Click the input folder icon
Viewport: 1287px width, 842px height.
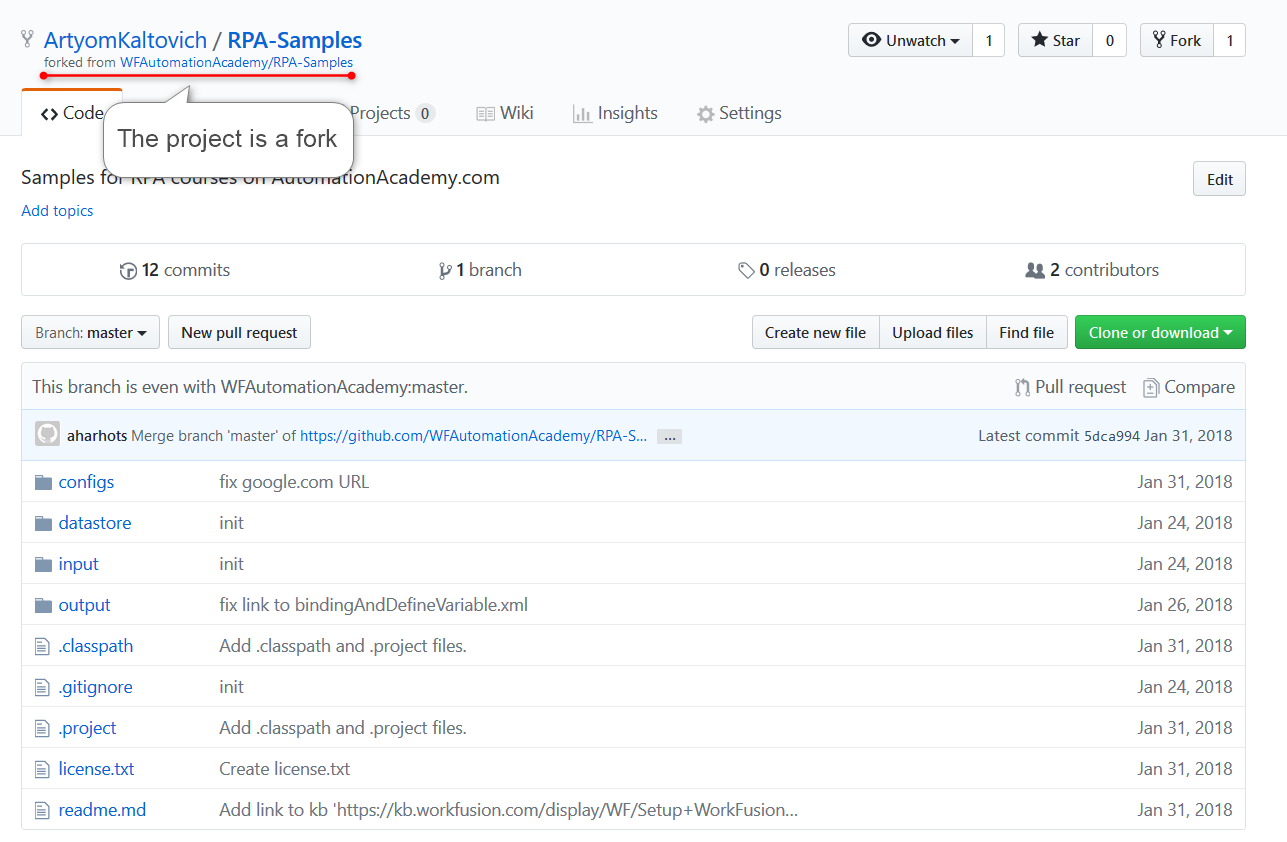point(43,564)
